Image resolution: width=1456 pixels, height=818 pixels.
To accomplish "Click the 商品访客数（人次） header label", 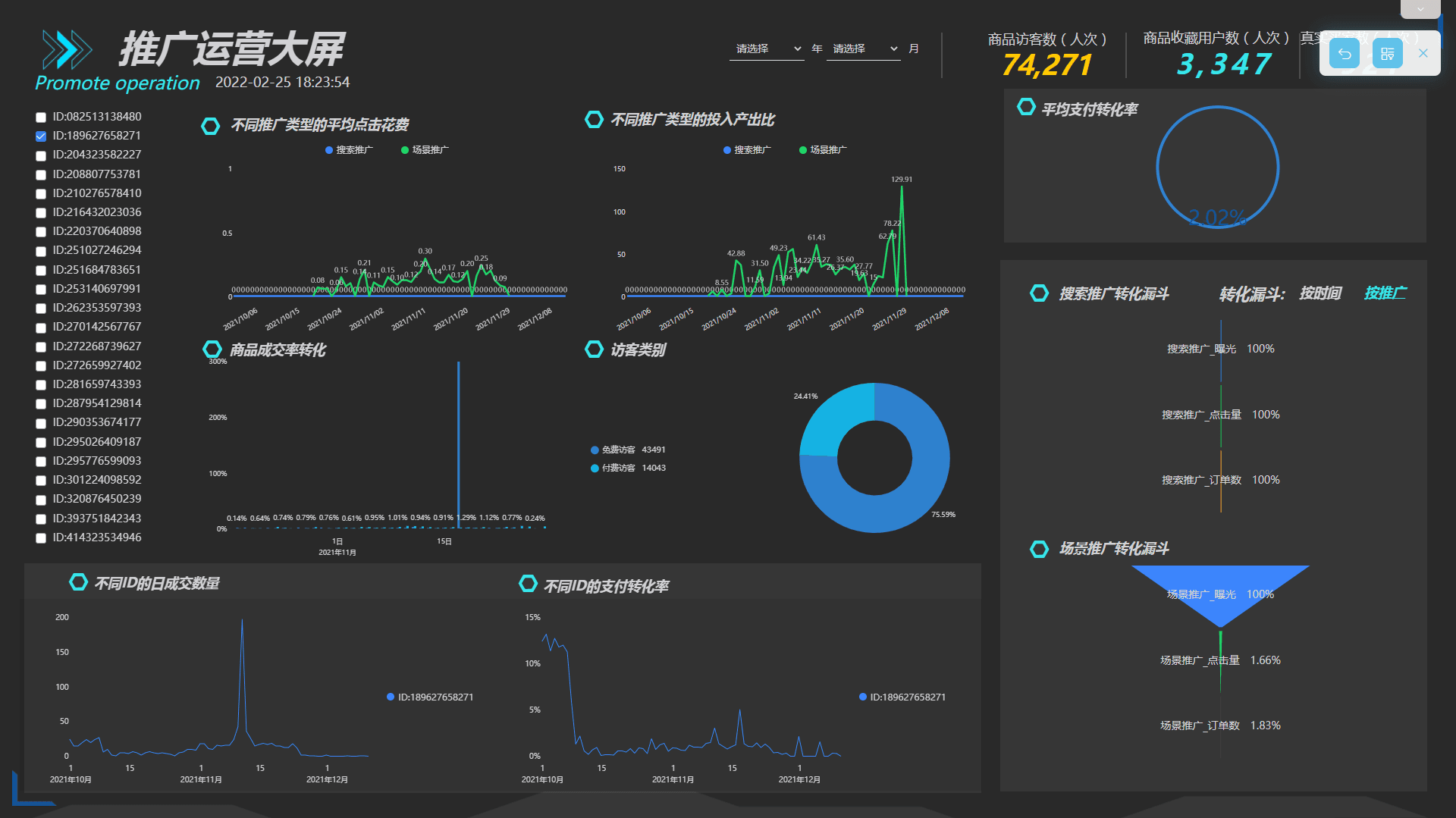I will point(1047,39).
